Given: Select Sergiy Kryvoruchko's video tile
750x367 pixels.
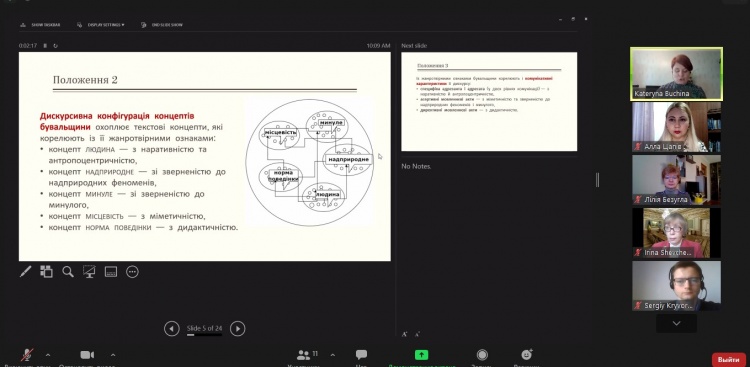Looking at the screenshot, I should pyautogui.click(x=676, y=286).
